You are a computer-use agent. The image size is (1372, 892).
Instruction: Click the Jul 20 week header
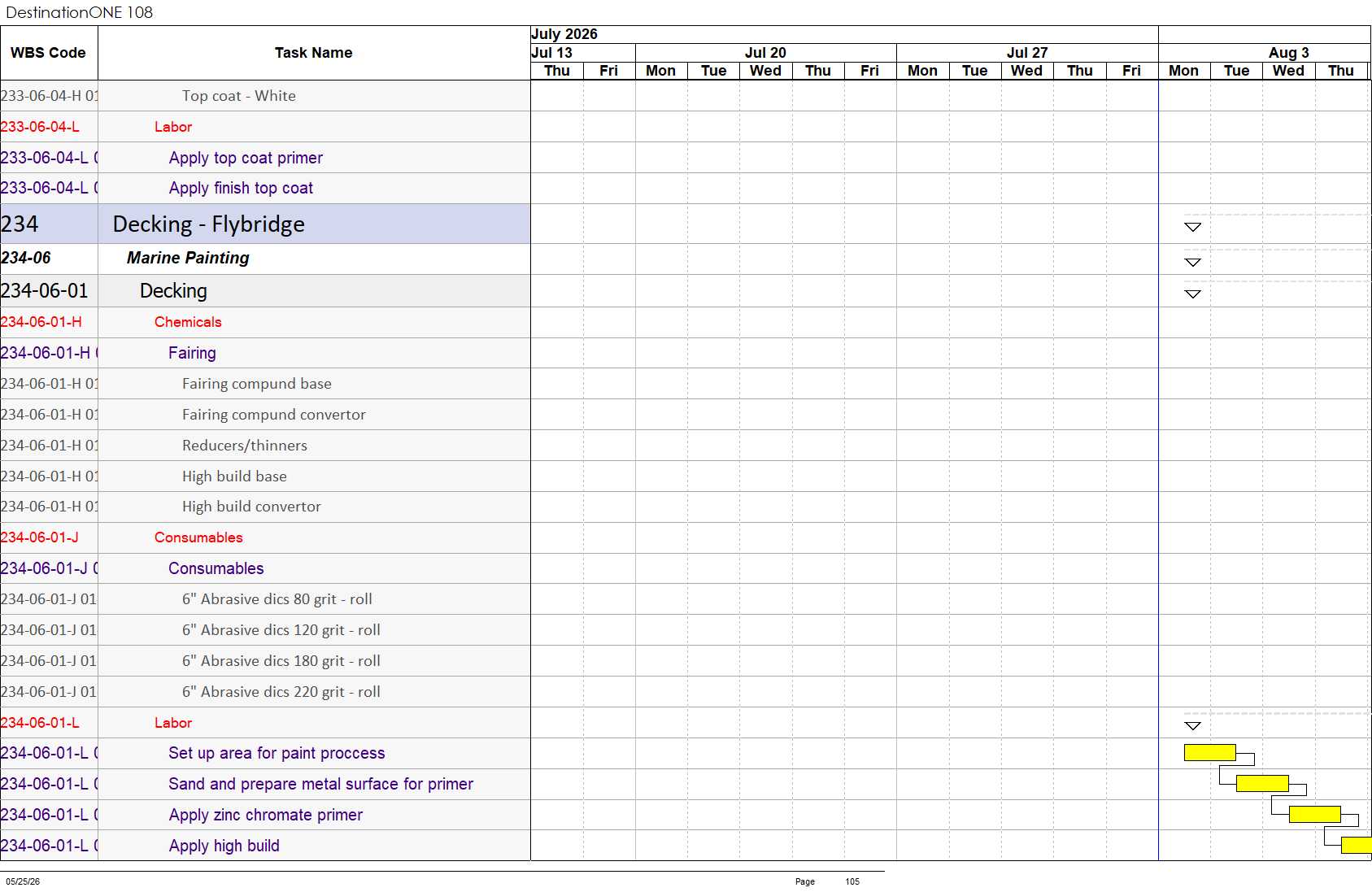765,53
